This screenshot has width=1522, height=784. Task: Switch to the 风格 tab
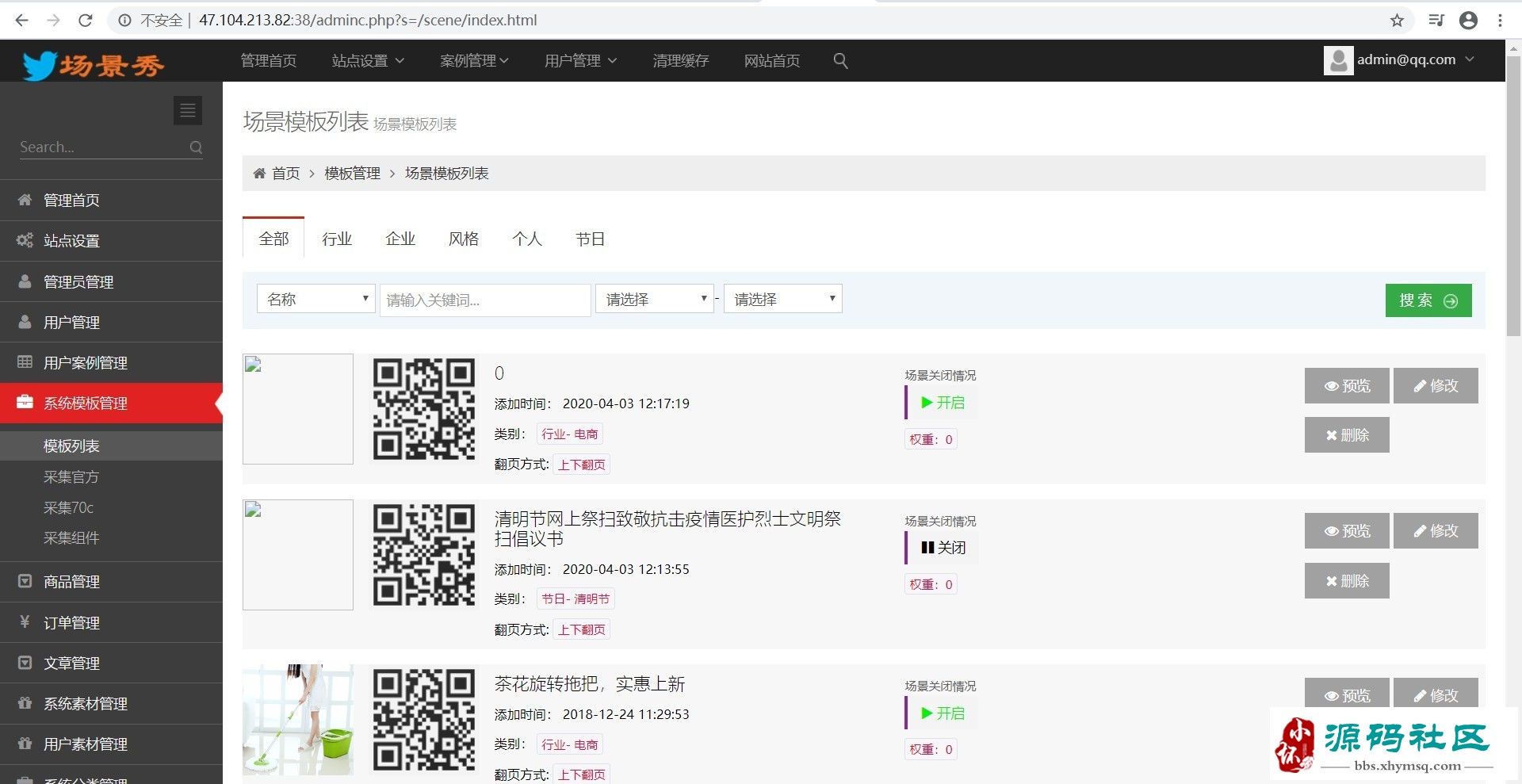pyautogui.click(x=464, y=239)
